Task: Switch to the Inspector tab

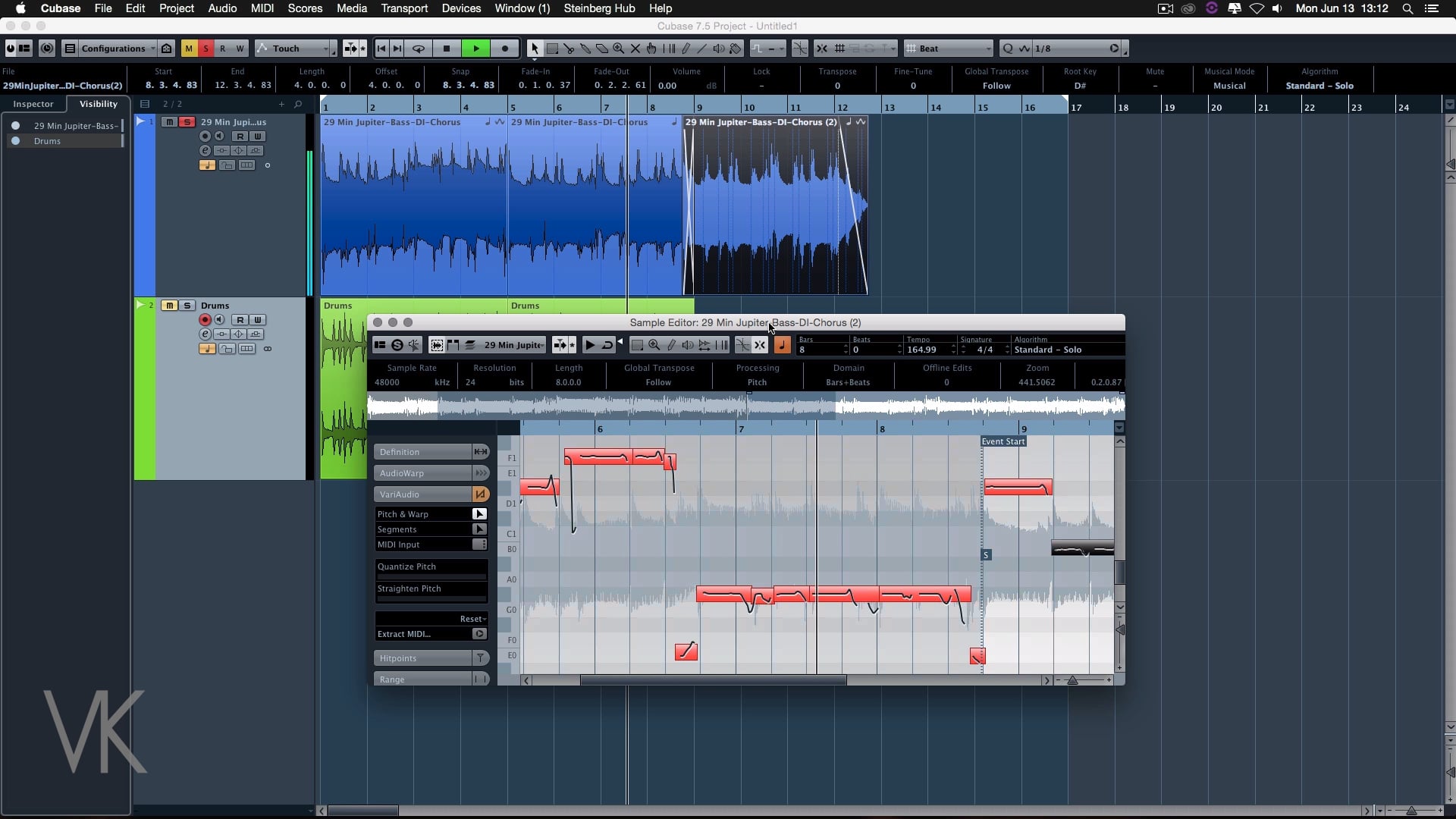Action: 33,104
